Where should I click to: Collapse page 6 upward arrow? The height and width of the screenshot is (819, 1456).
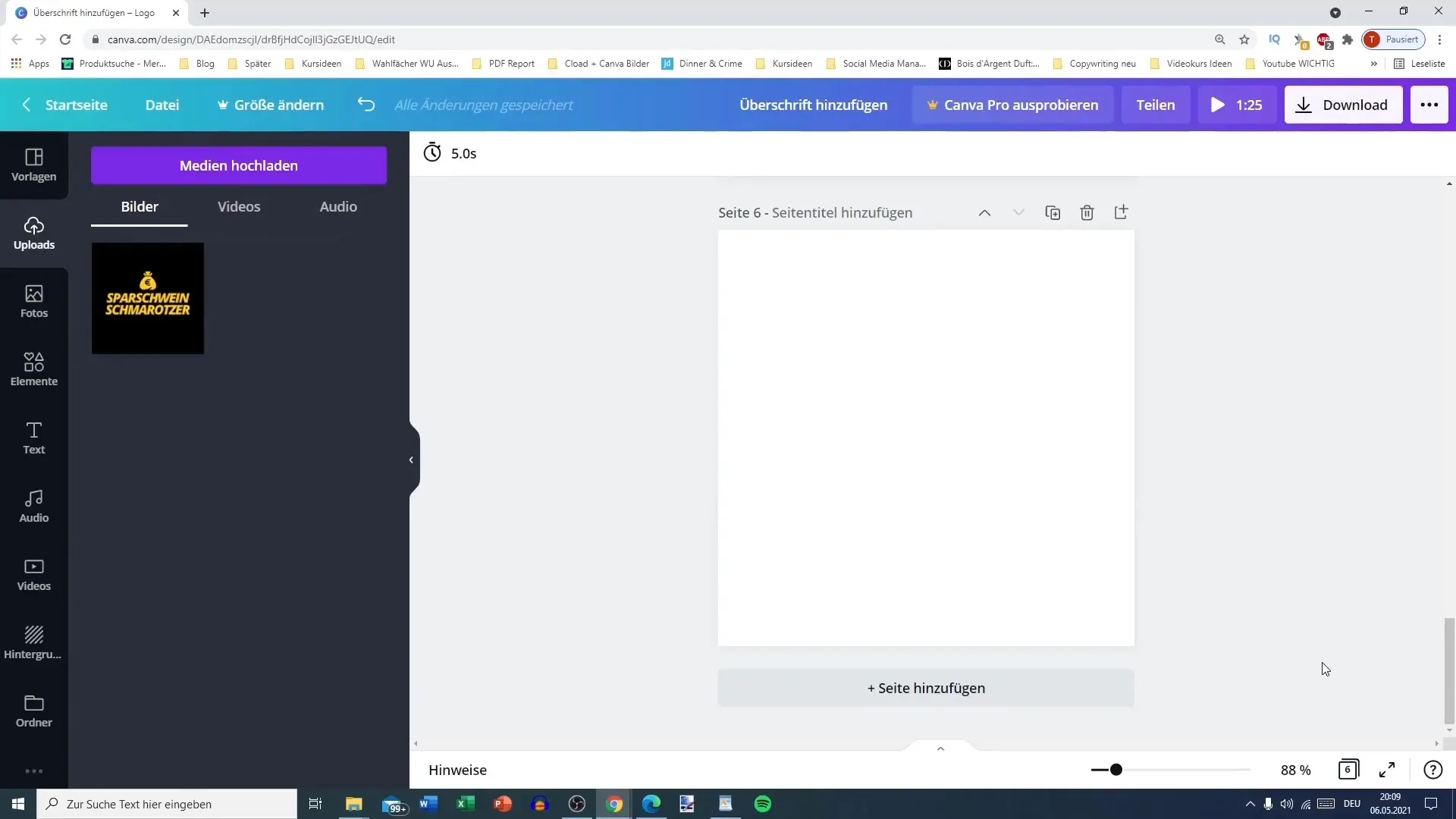pyautogui.click(x=985, y=212)
